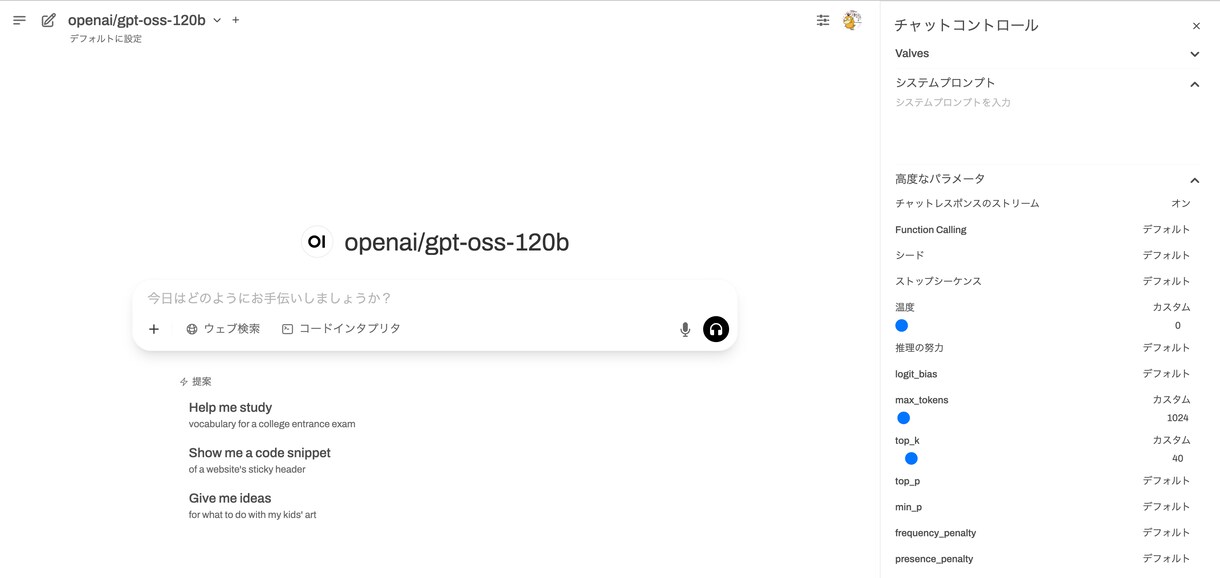Close the chat controls panel
The image size is (1220, 578).
tap(1196, 26)
